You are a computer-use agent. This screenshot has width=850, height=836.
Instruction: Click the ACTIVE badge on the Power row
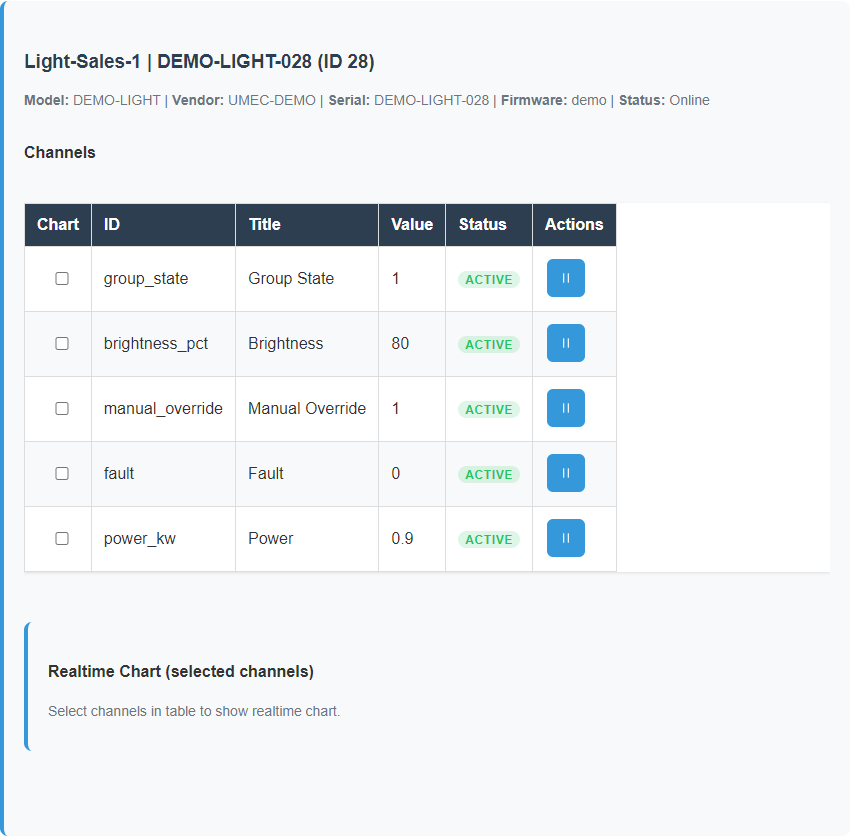(488, 539)
